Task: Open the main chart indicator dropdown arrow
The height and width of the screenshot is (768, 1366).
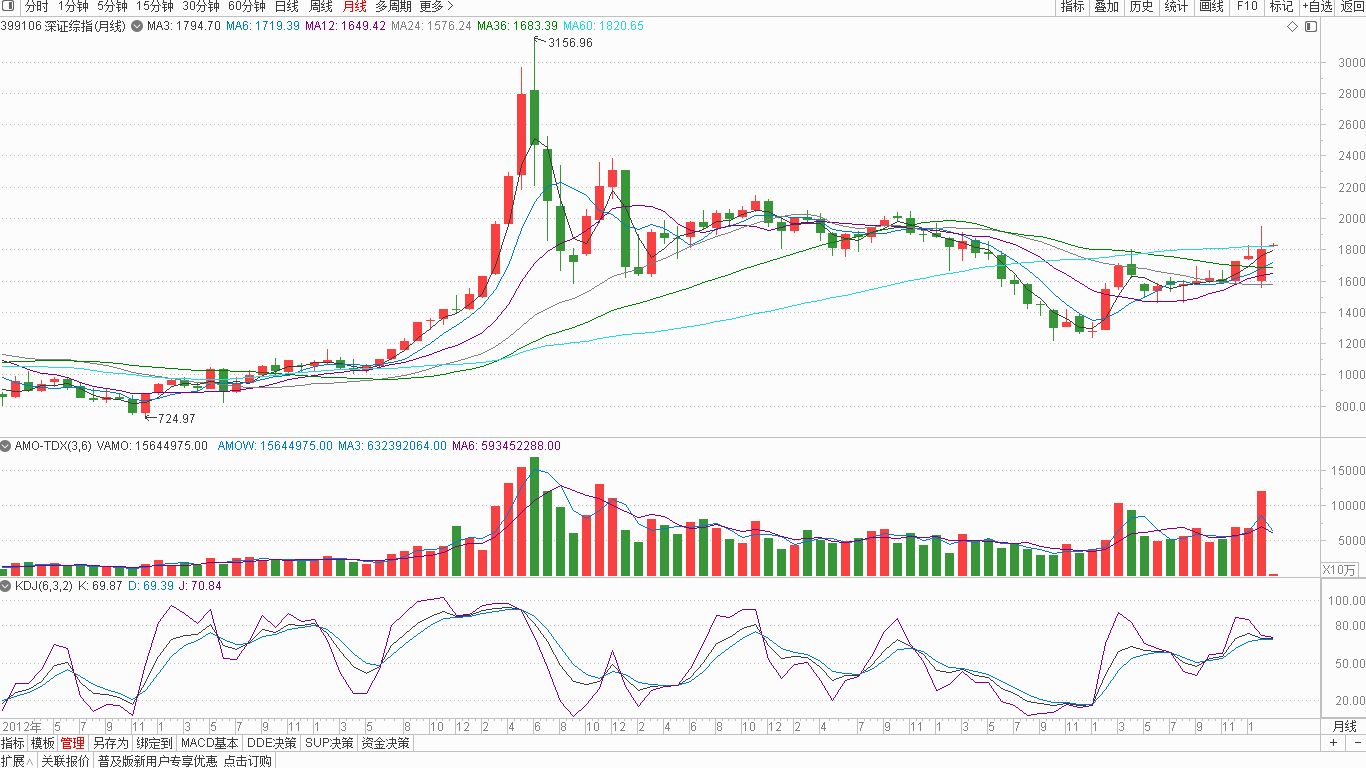Action: pos(137,26)
